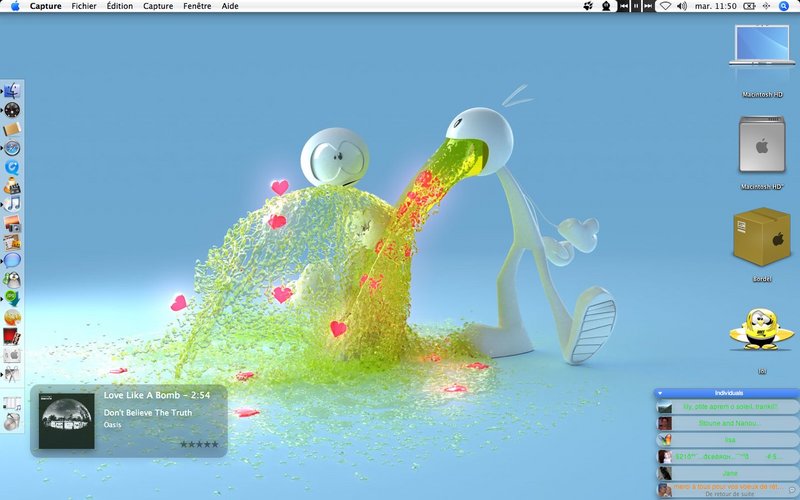Open the brown folded-paper app in dock
Viewport: 800px width, 500px height.
12,129
